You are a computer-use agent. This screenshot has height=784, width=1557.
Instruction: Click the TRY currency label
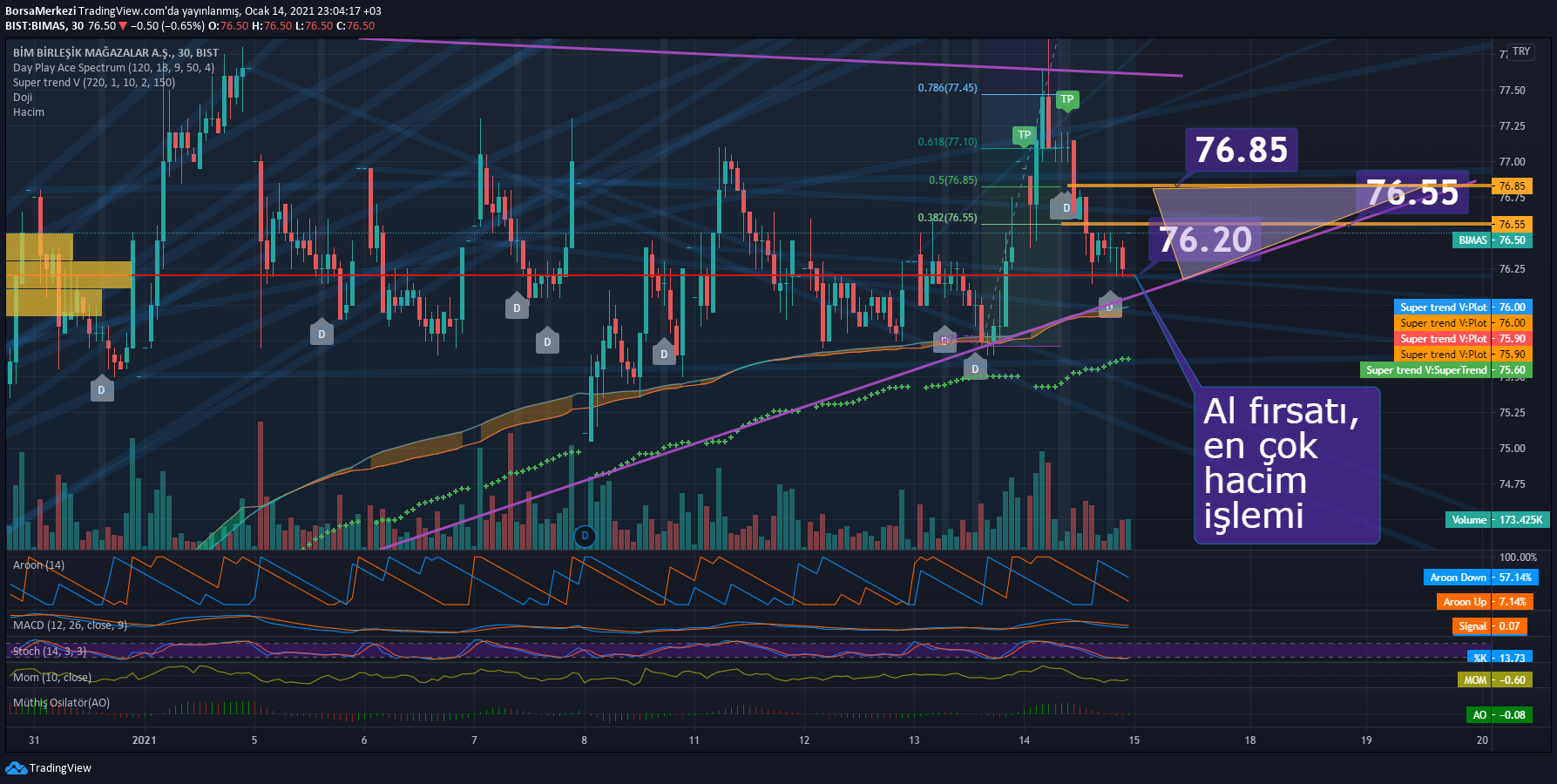1521,51
